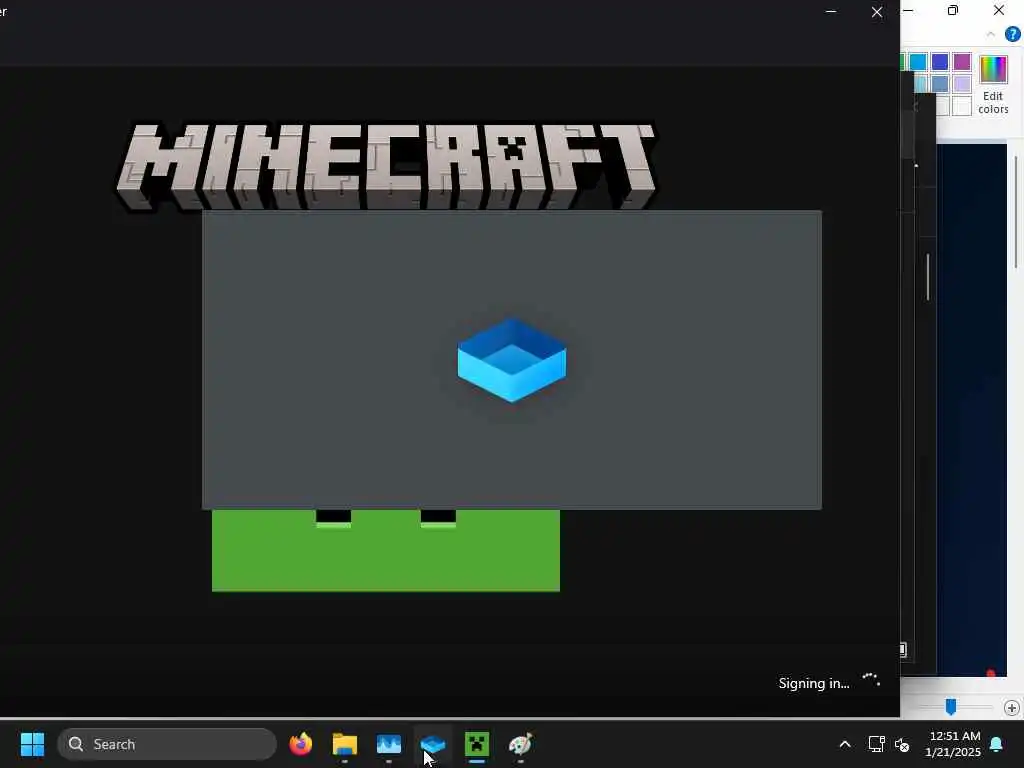Open Paint Help question mark icon
This screenshot has width=1024, height=768.
(1012, 34)
